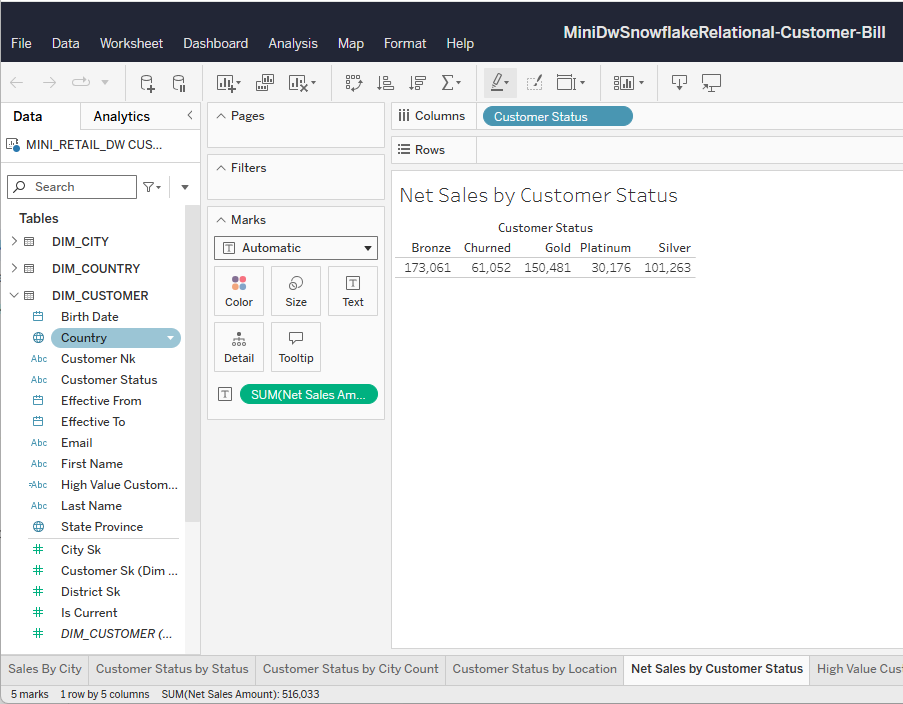This screenshot has width=903, height=704.
Task: Click the Swap Rows and Columns icon
Action: tap(354, 83)
